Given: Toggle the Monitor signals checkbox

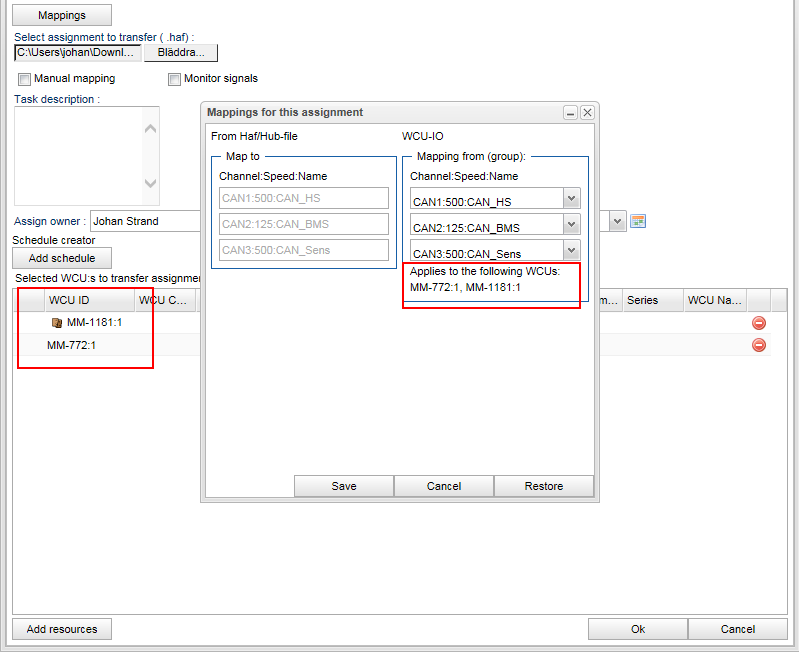Looking at the screenshot, I should tap(175, 79).
